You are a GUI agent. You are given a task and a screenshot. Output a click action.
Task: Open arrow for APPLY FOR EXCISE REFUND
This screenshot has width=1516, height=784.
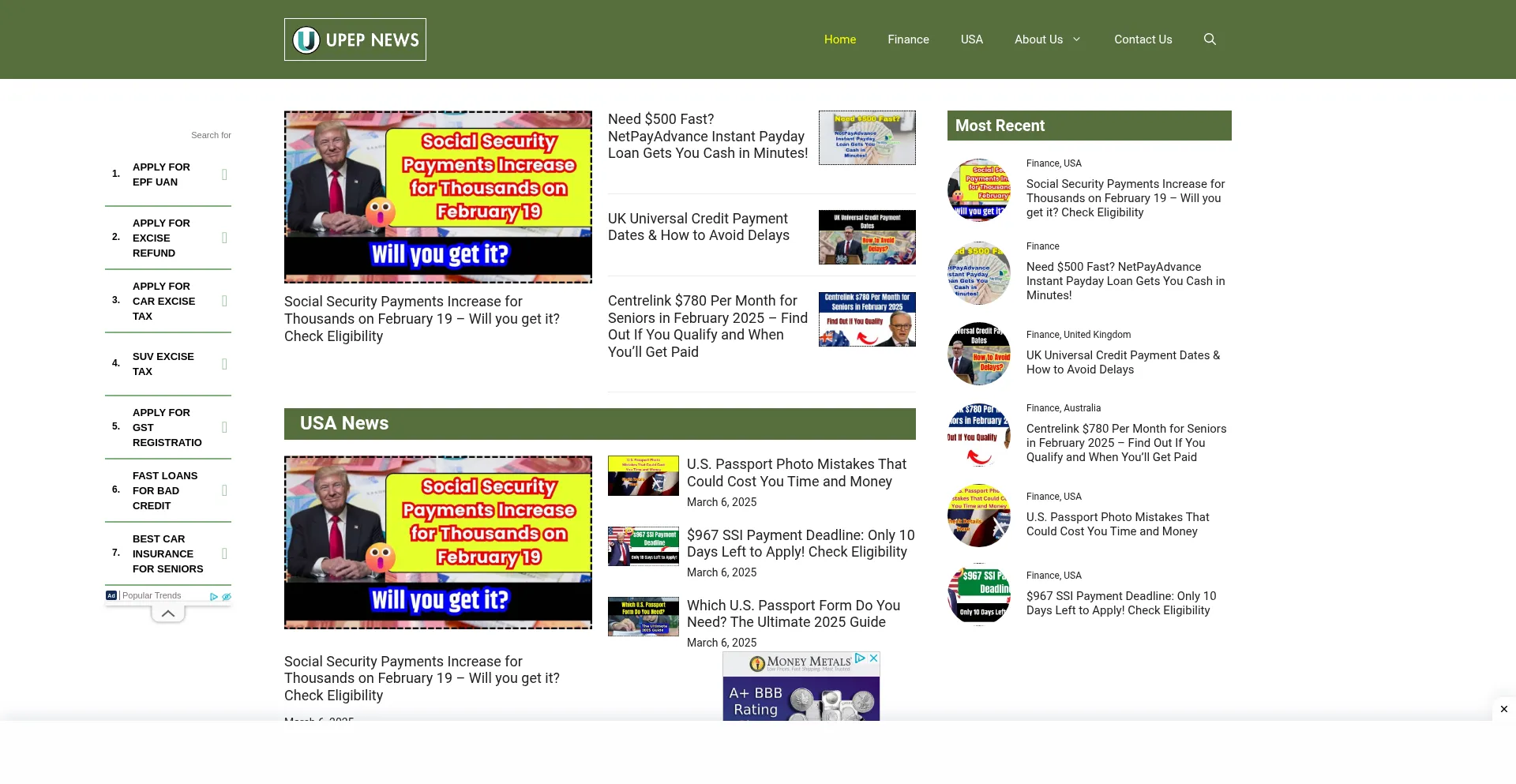[x=224, y=238]
